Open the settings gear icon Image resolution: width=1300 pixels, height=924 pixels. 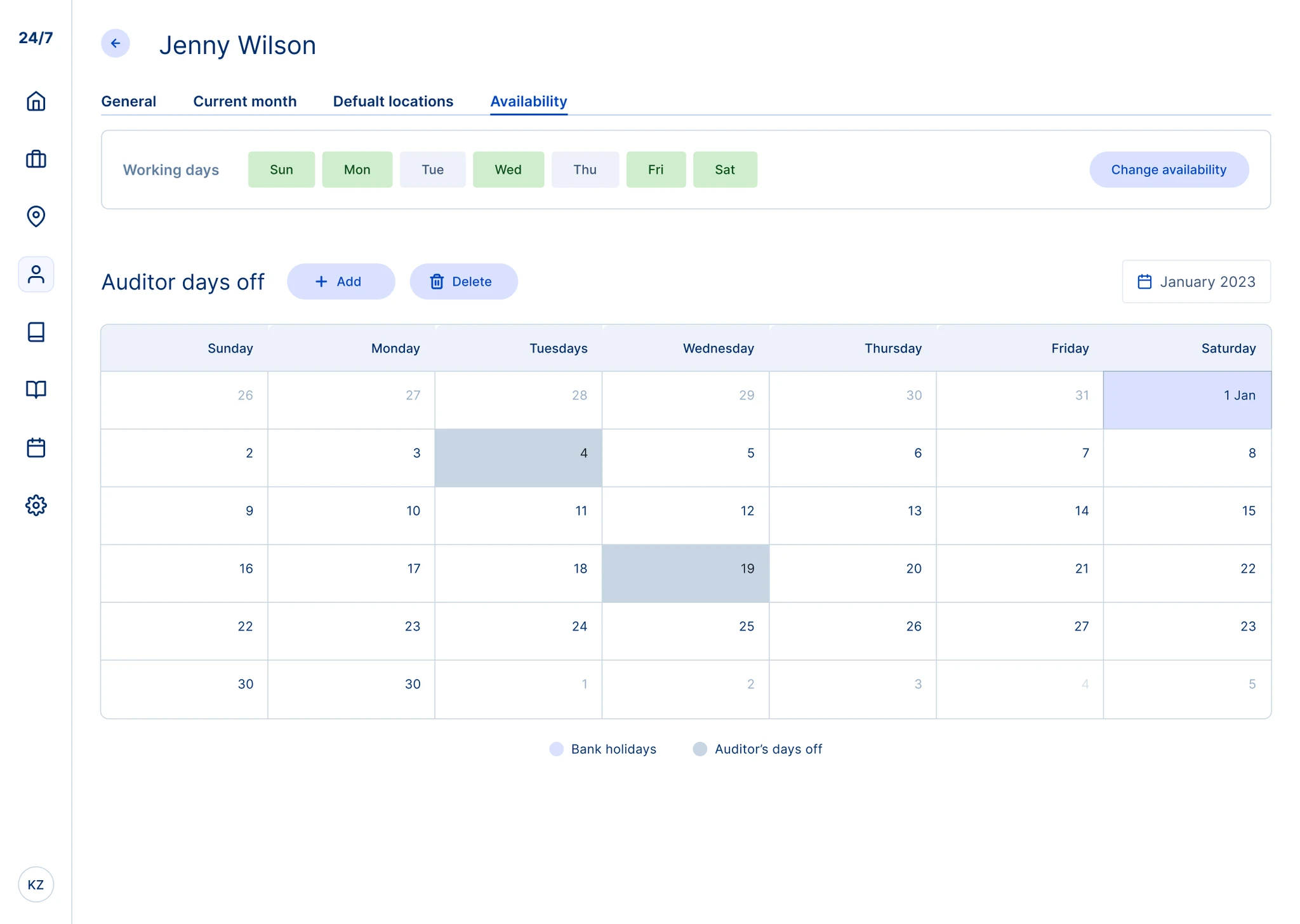click(x=36, y=505)
